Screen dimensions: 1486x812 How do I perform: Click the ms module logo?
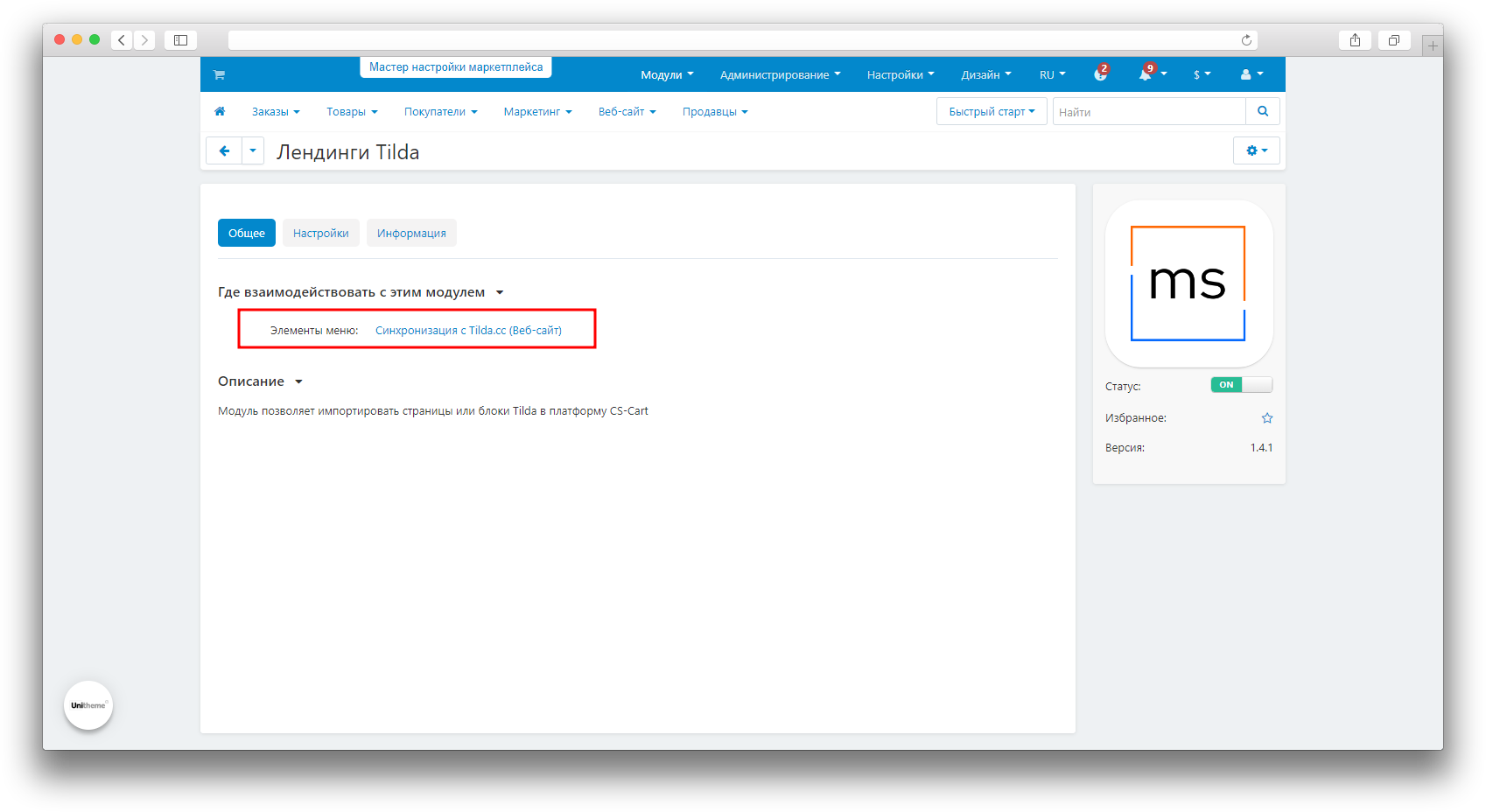[1188, 283]
